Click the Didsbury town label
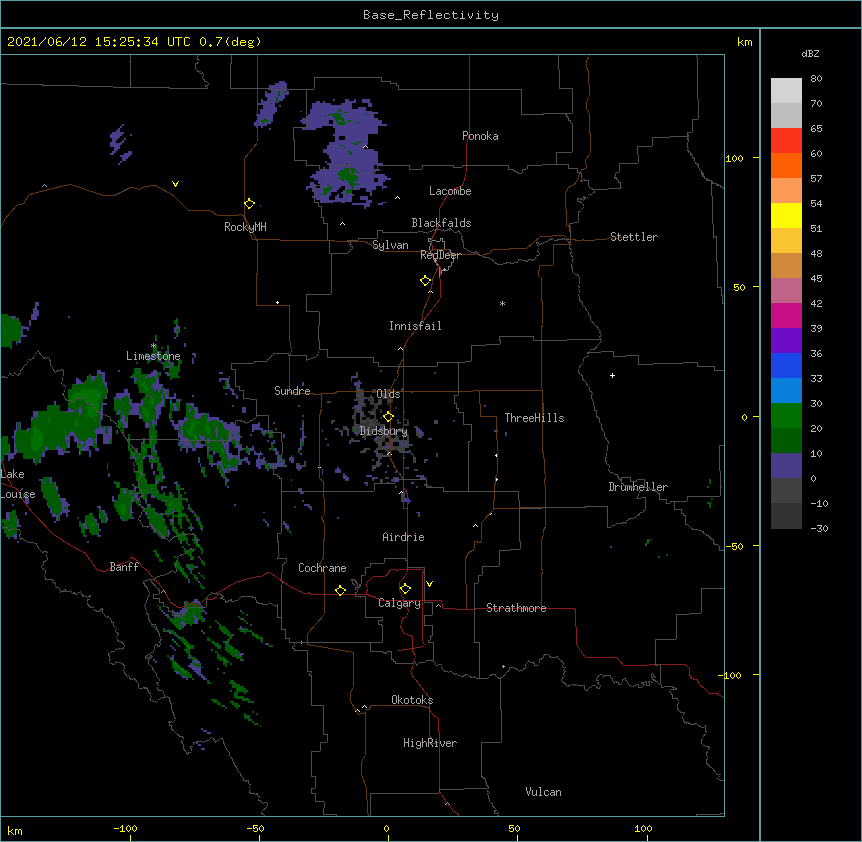 tap(384, 431)
